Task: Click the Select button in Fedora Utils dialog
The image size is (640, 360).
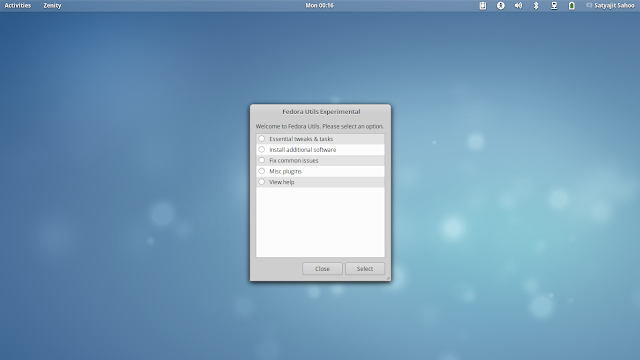Action: pyautogui.click(x=364, y=269)
